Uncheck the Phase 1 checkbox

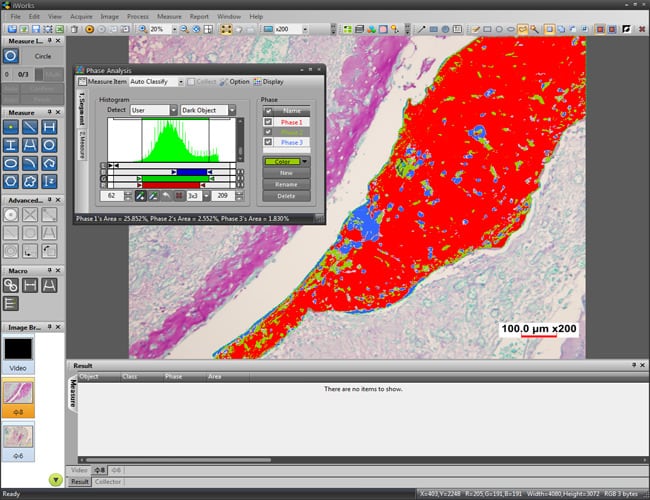tap(266, 121)
